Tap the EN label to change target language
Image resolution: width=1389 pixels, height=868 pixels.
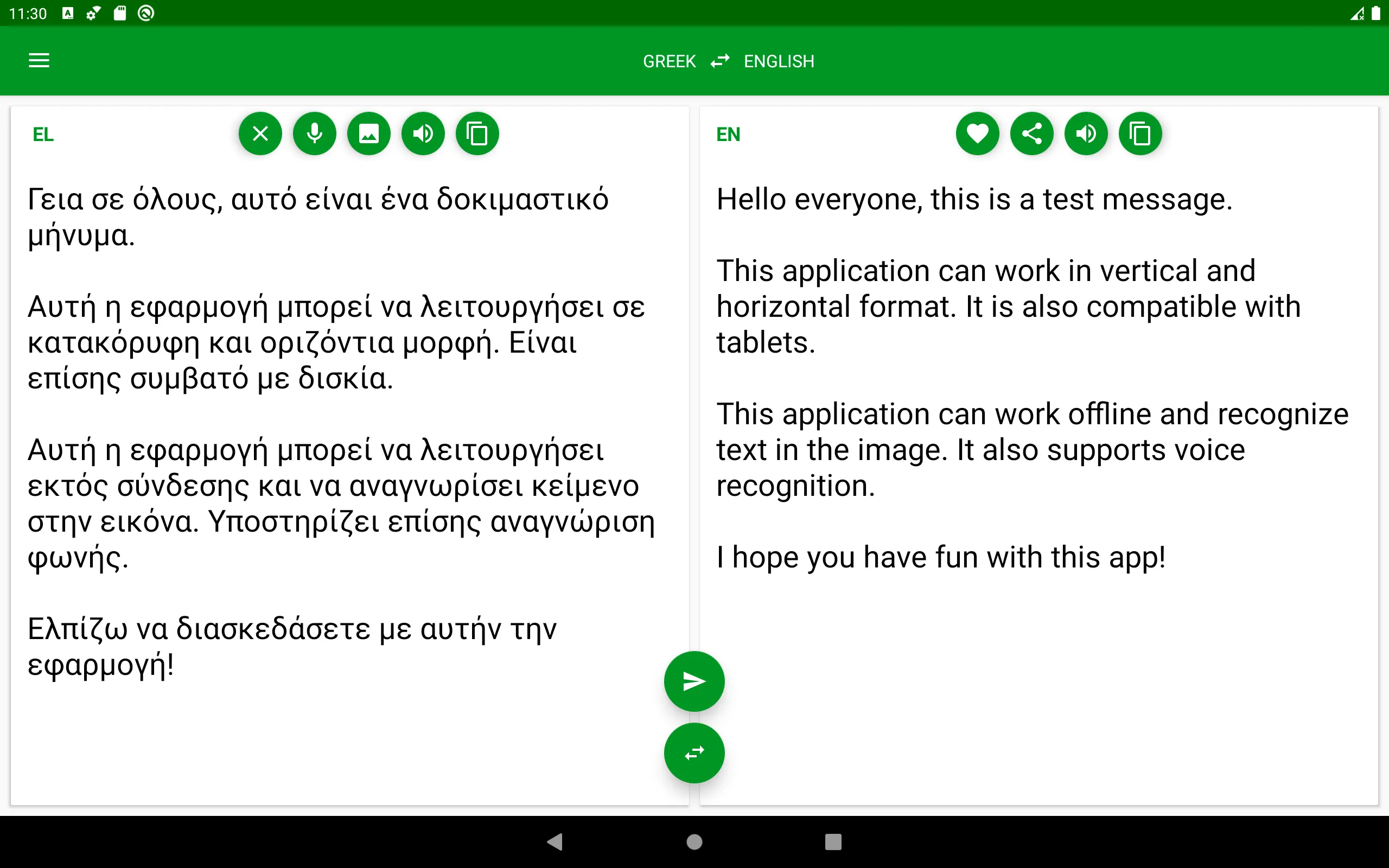728,134
